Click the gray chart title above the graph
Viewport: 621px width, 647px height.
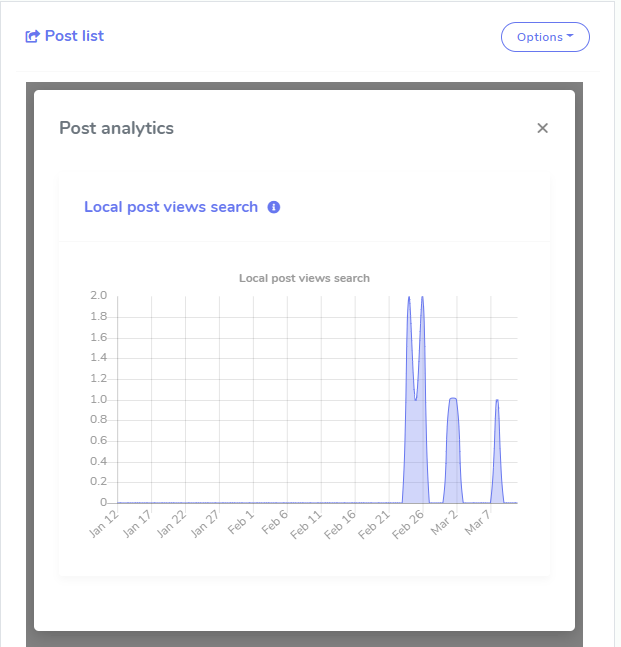pos(304,278)
